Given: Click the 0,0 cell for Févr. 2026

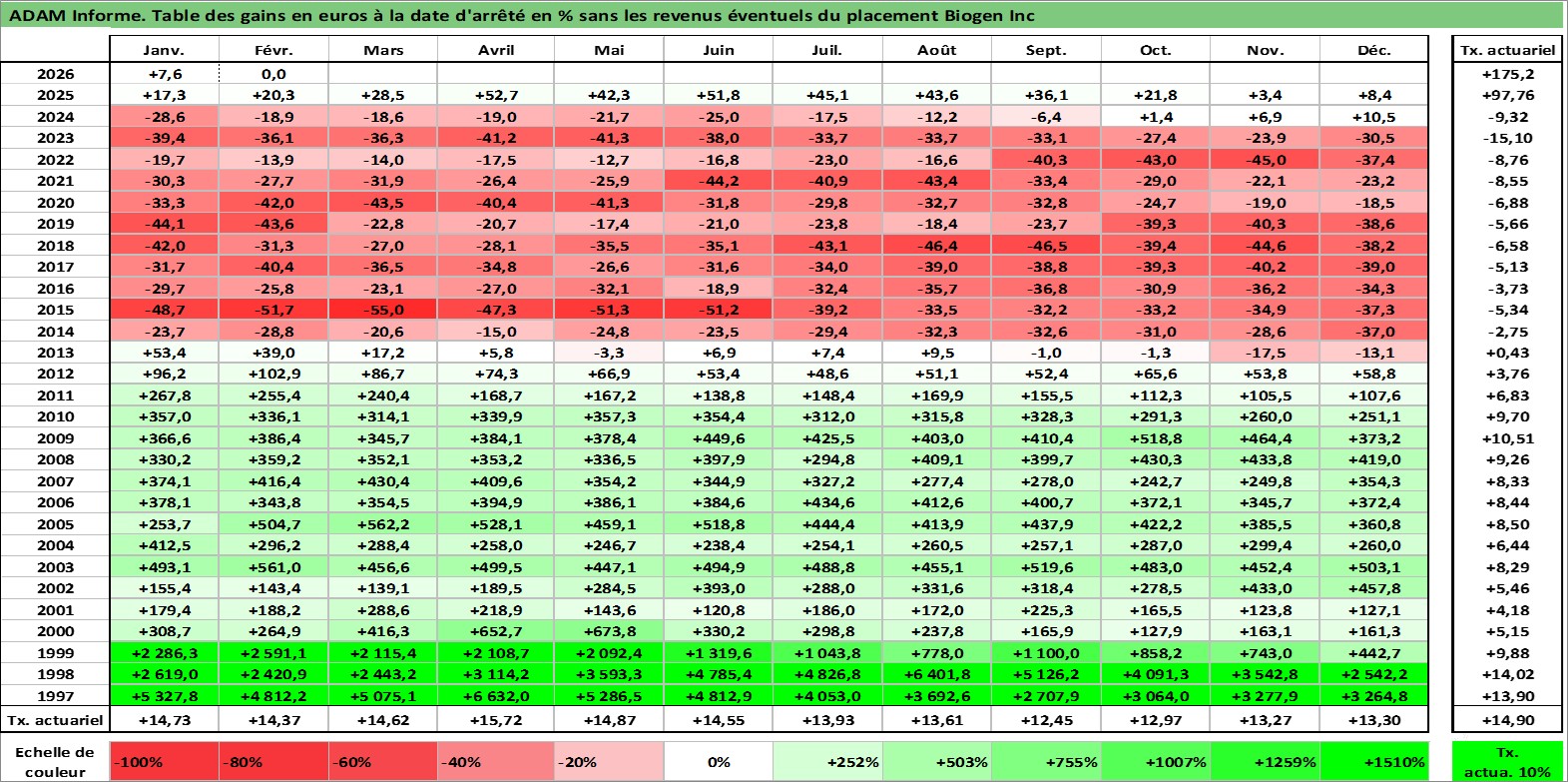Looking at the screenshot, I should [273, 74].
